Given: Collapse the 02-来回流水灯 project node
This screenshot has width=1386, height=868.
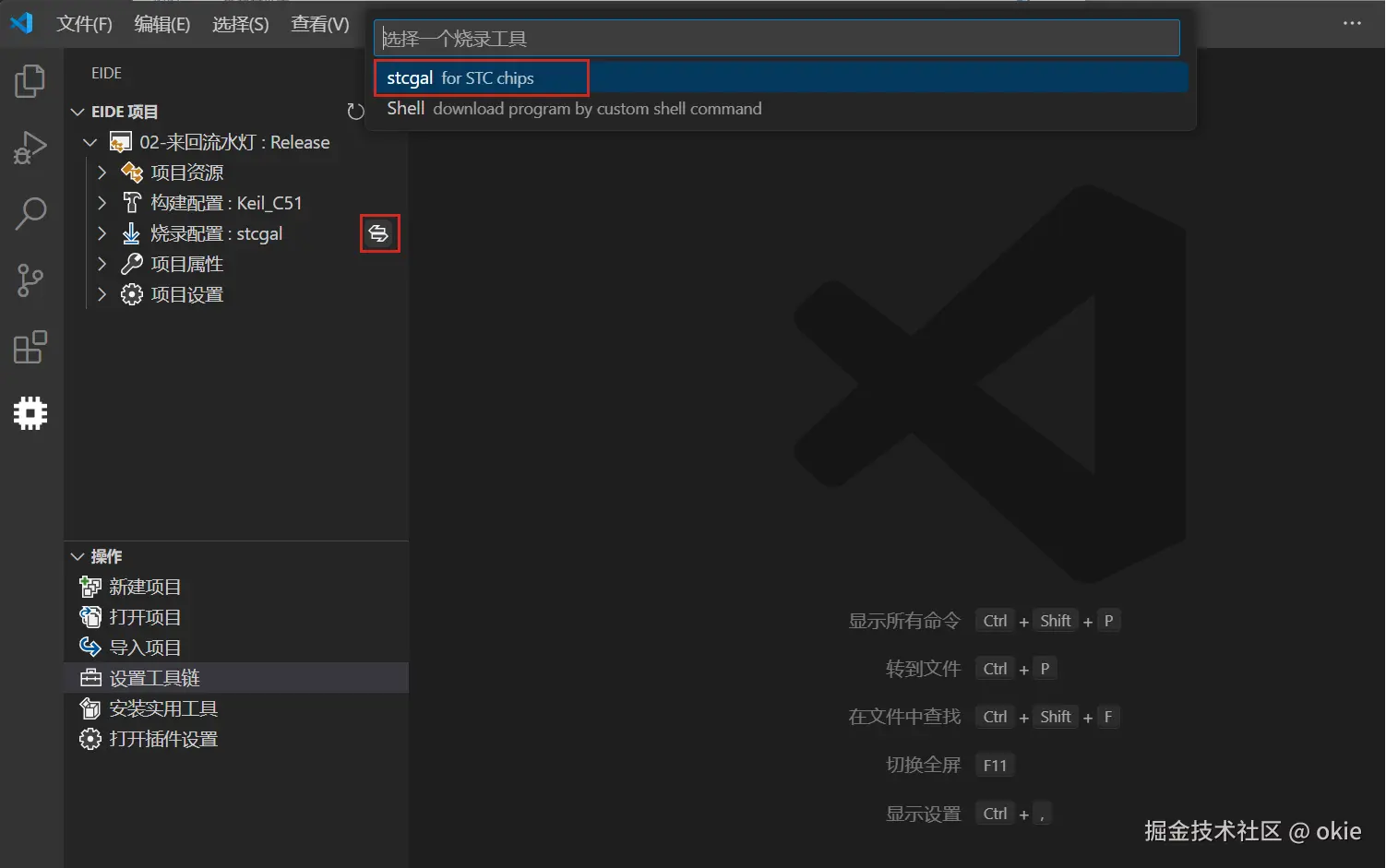Looking at the screenshot, I should pos(90,142).
